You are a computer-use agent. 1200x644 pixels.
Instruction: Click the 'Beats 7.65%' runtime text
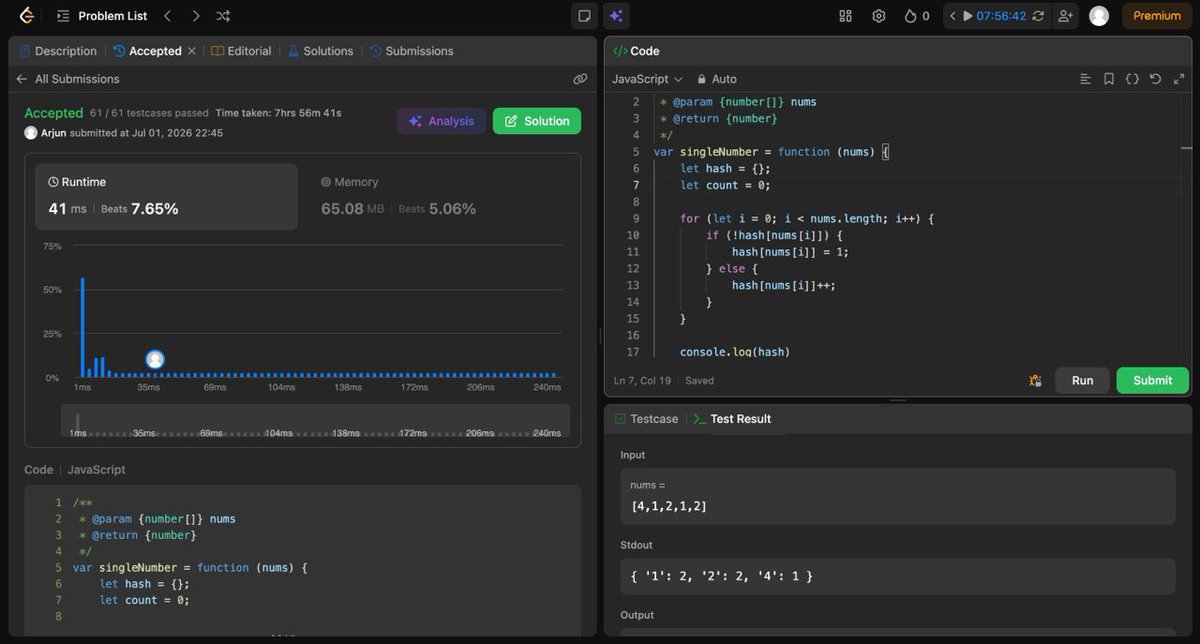[140, 209]
